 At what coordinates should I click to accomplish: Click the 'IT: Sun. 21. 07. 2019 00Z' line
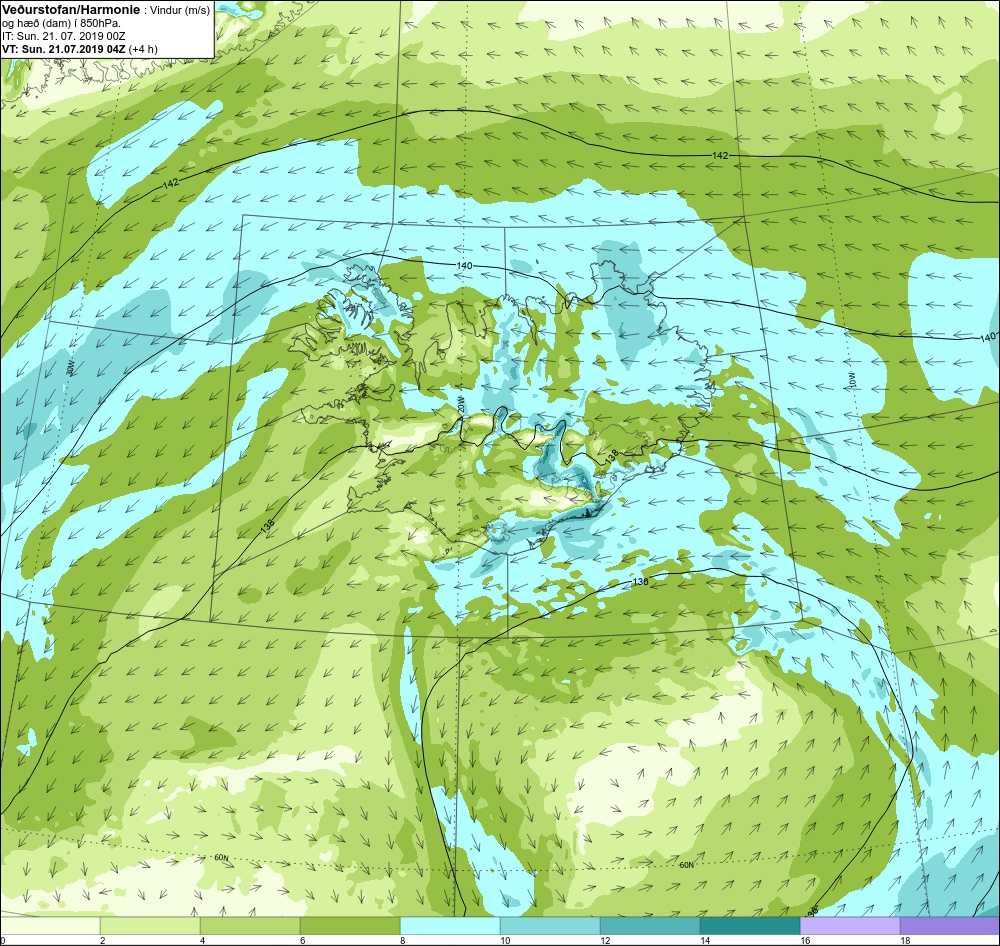(x=64, y=36)
